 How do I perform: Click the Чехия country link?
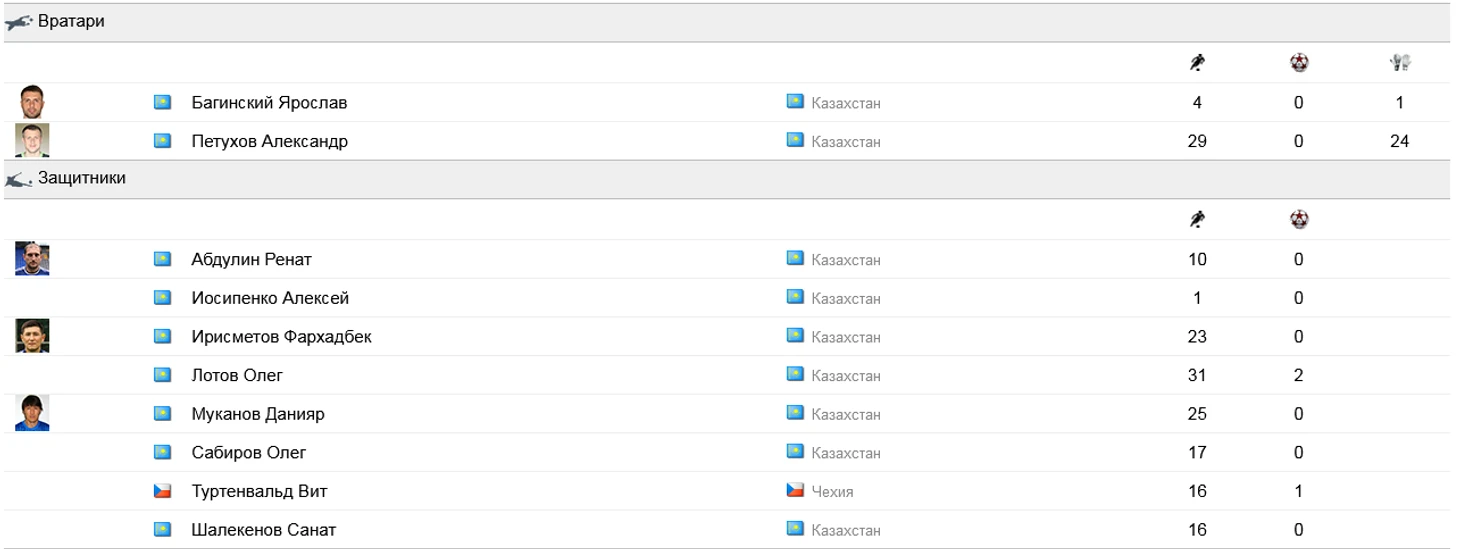pyautogui.click(x=832, y=492)
